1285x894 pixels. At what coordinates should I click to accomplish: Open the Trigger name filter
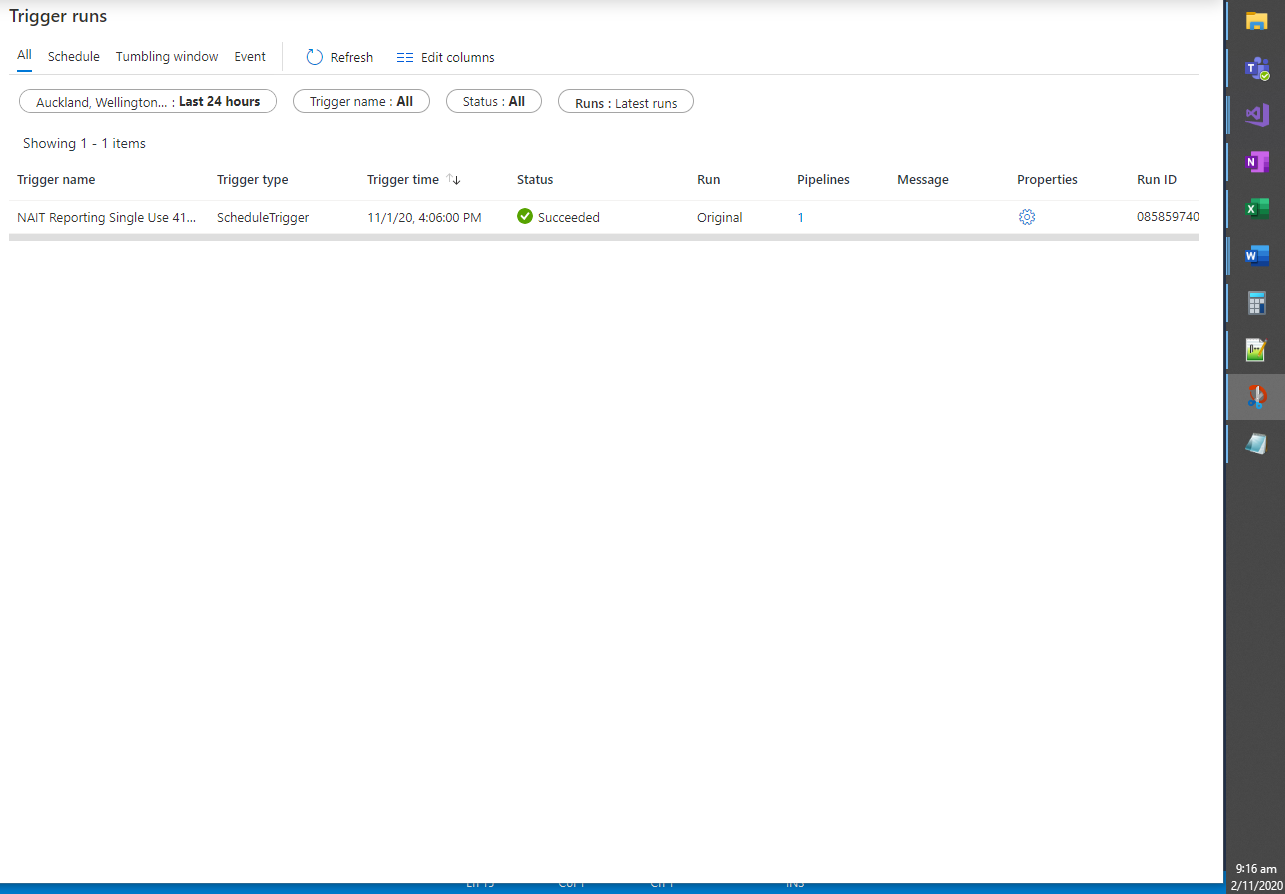[x=361, y=101]
